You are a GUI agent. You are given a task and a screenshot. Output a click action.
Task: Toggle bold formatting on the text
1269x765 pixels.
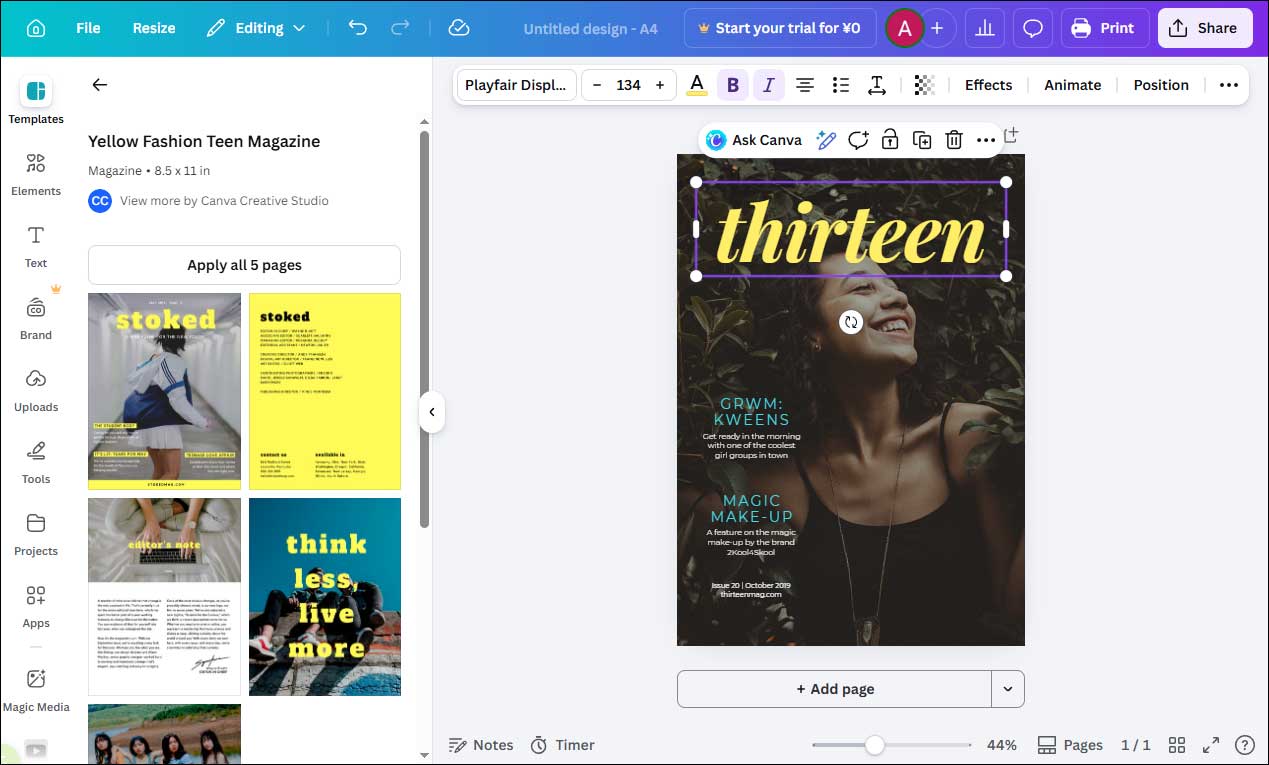[x=733, y=85]
